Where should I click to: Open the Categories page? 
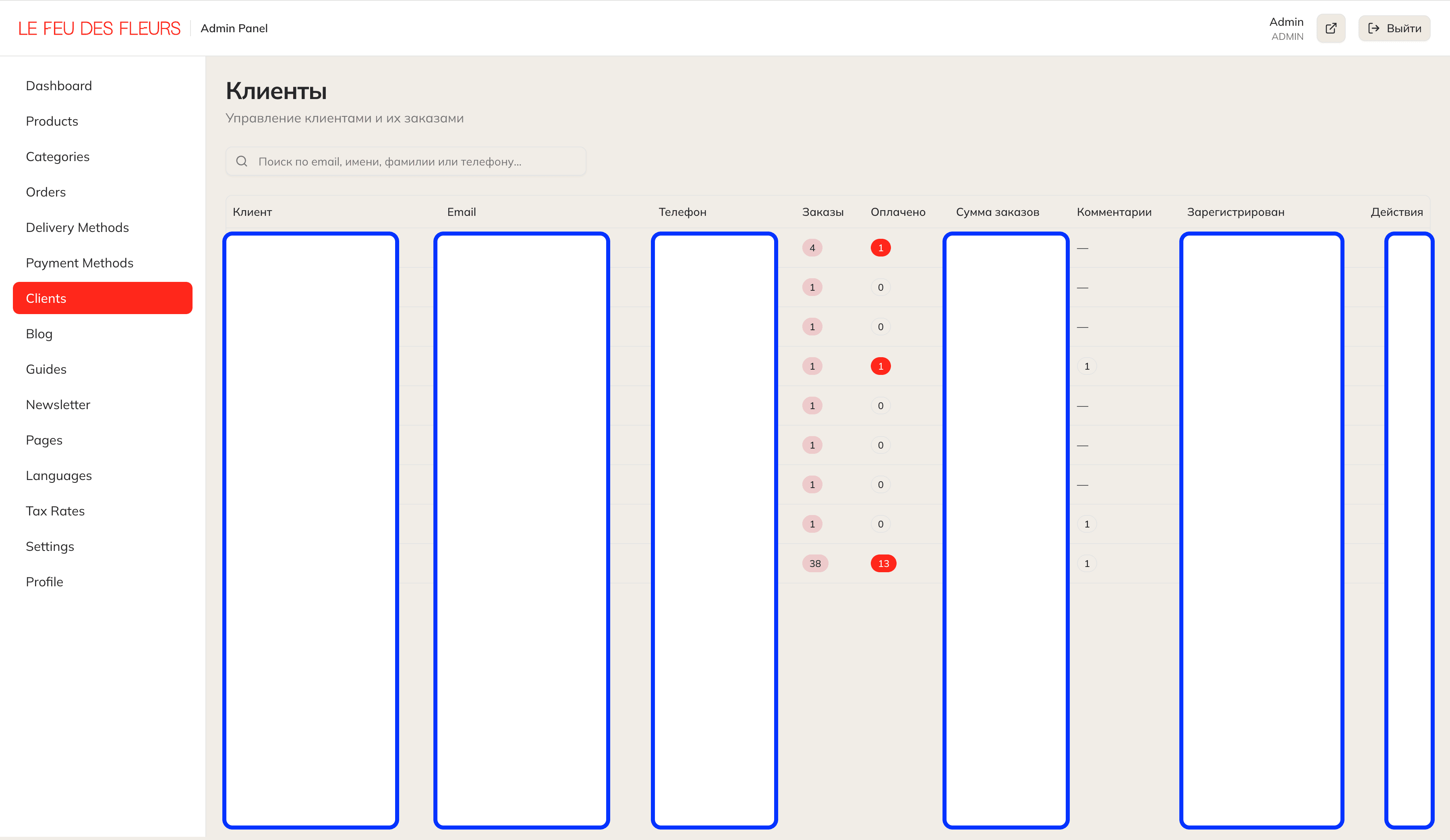point(58,157)
